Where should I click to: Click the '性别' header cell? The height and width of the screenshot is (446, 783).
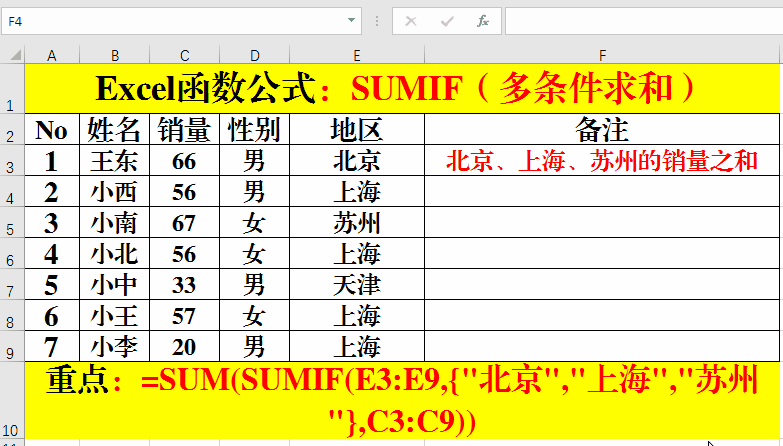[x=254, y=129]
